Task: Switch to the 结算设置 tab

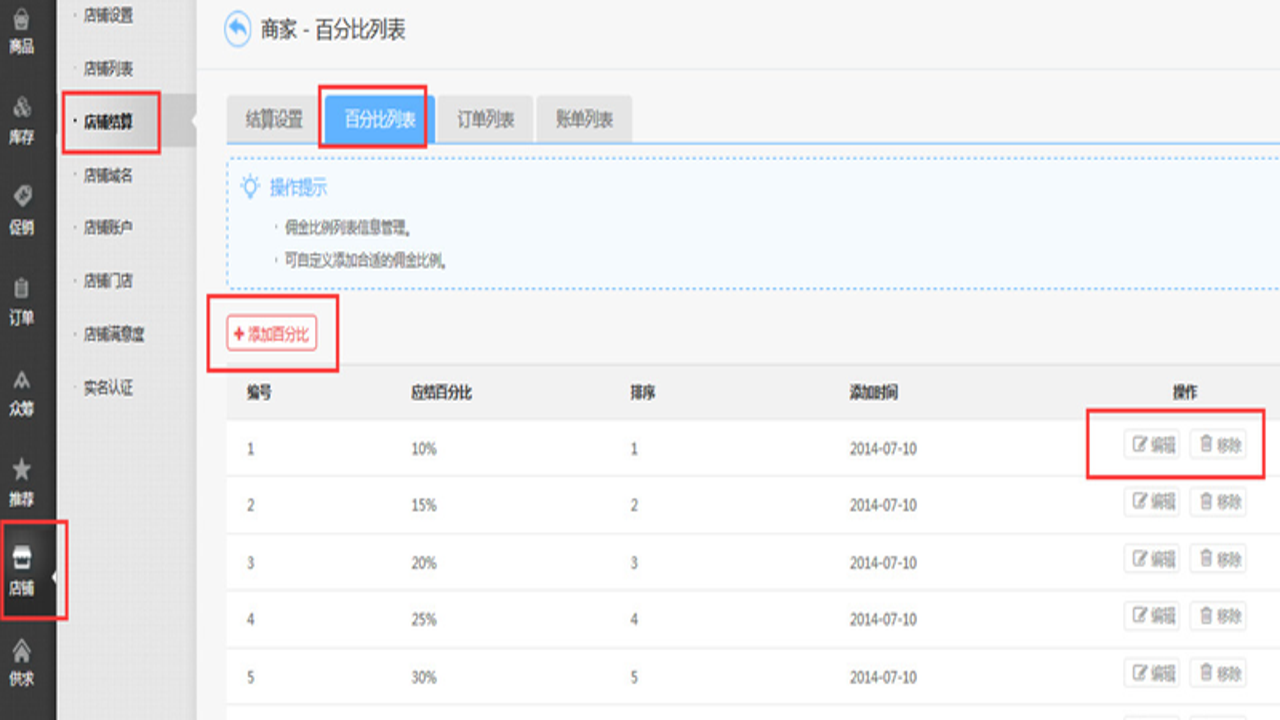Action: 274,119
